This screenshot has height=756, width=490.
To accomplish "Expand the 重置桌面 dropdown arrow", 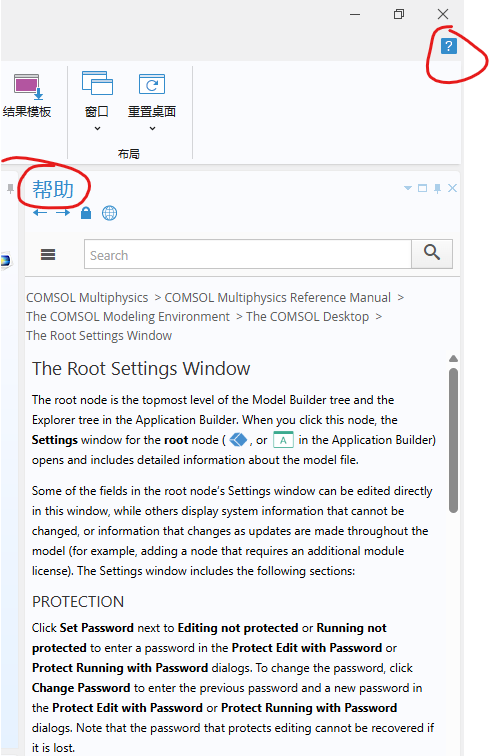I will pos(152,129).
